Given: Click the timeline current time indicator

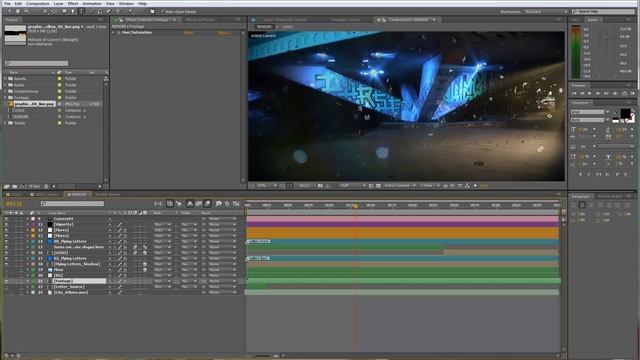Looking at the screenshot, I should pos(356,206).
